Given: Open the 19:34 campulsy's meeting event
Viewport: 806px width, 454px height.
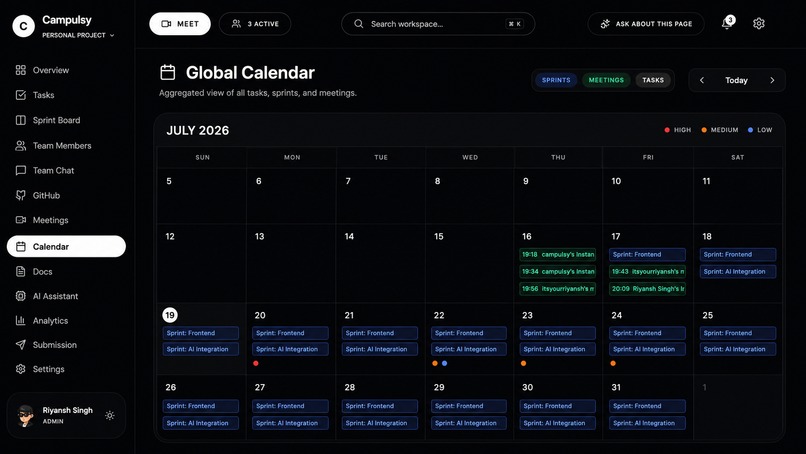Looking at the screenshot, I should (x=558, y=271).
